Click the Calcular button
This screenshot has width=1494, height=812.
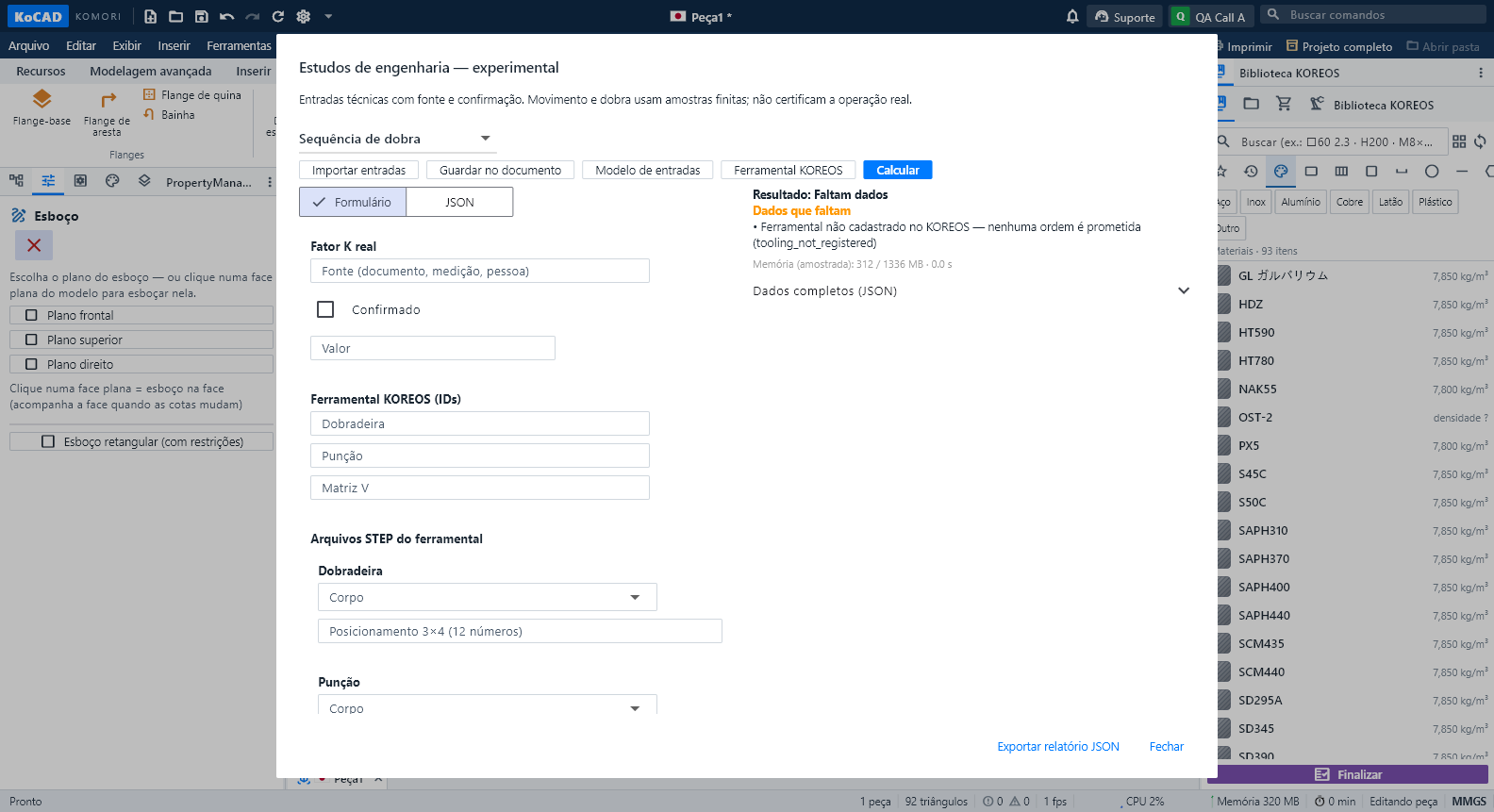click(897, 170)
